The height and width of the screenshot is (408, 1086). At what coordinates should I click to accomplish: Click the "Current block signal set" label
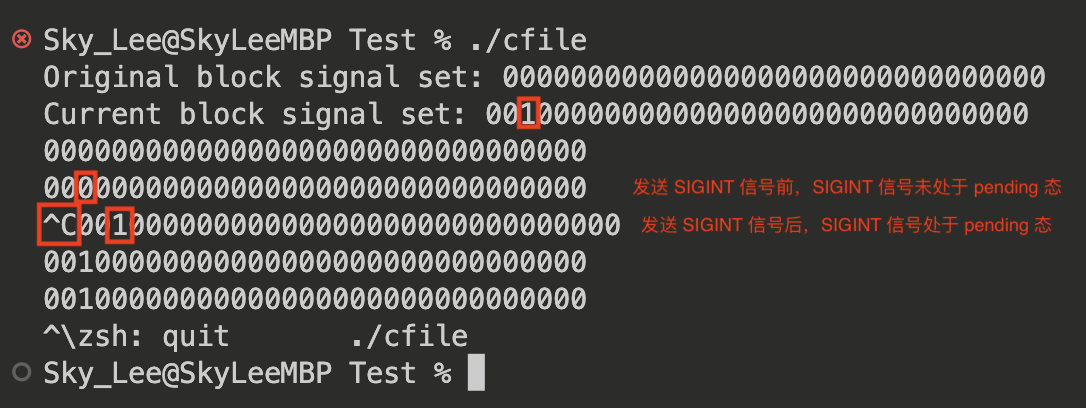[255, 114]
